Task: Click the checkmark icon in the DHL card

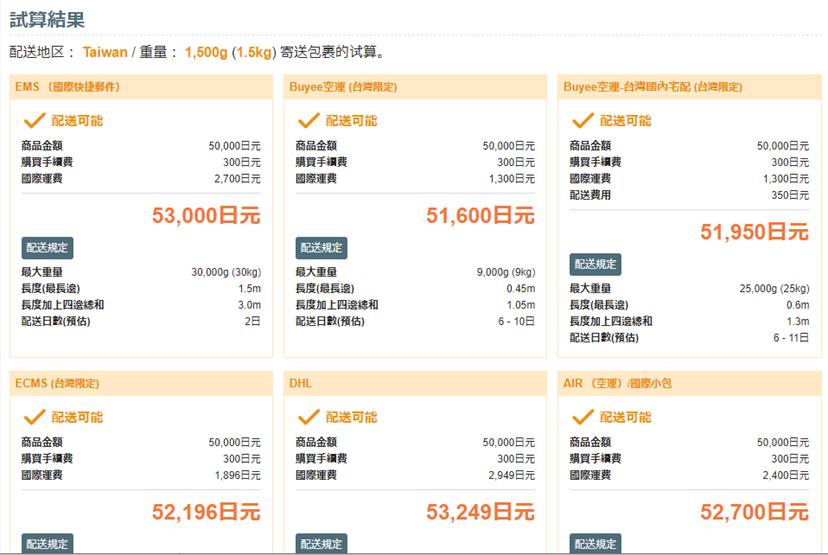Action: (x=308, y=417)
